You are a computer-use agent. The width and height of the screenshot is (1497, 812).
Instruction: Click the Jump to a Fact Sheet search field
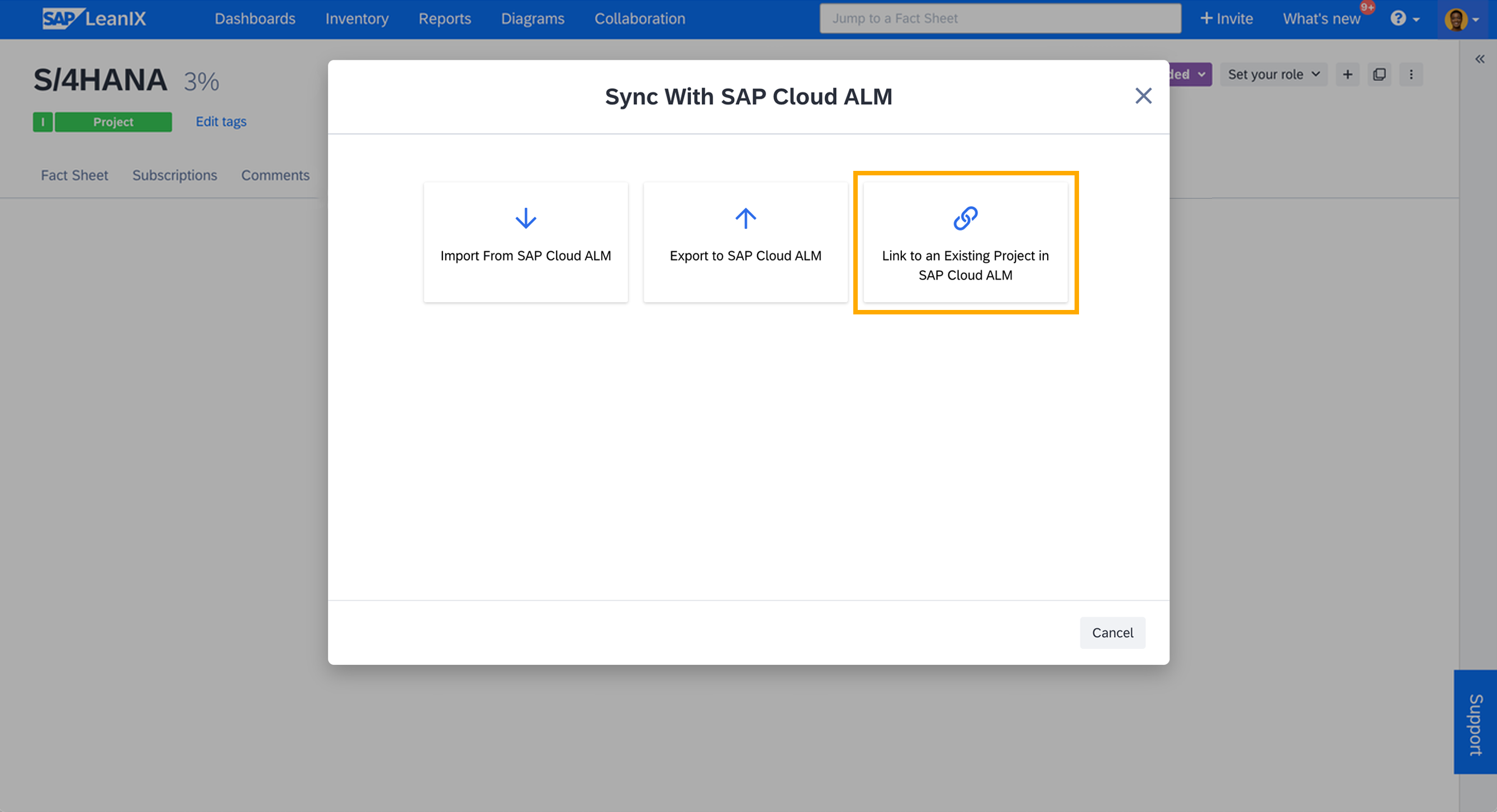1000,18
